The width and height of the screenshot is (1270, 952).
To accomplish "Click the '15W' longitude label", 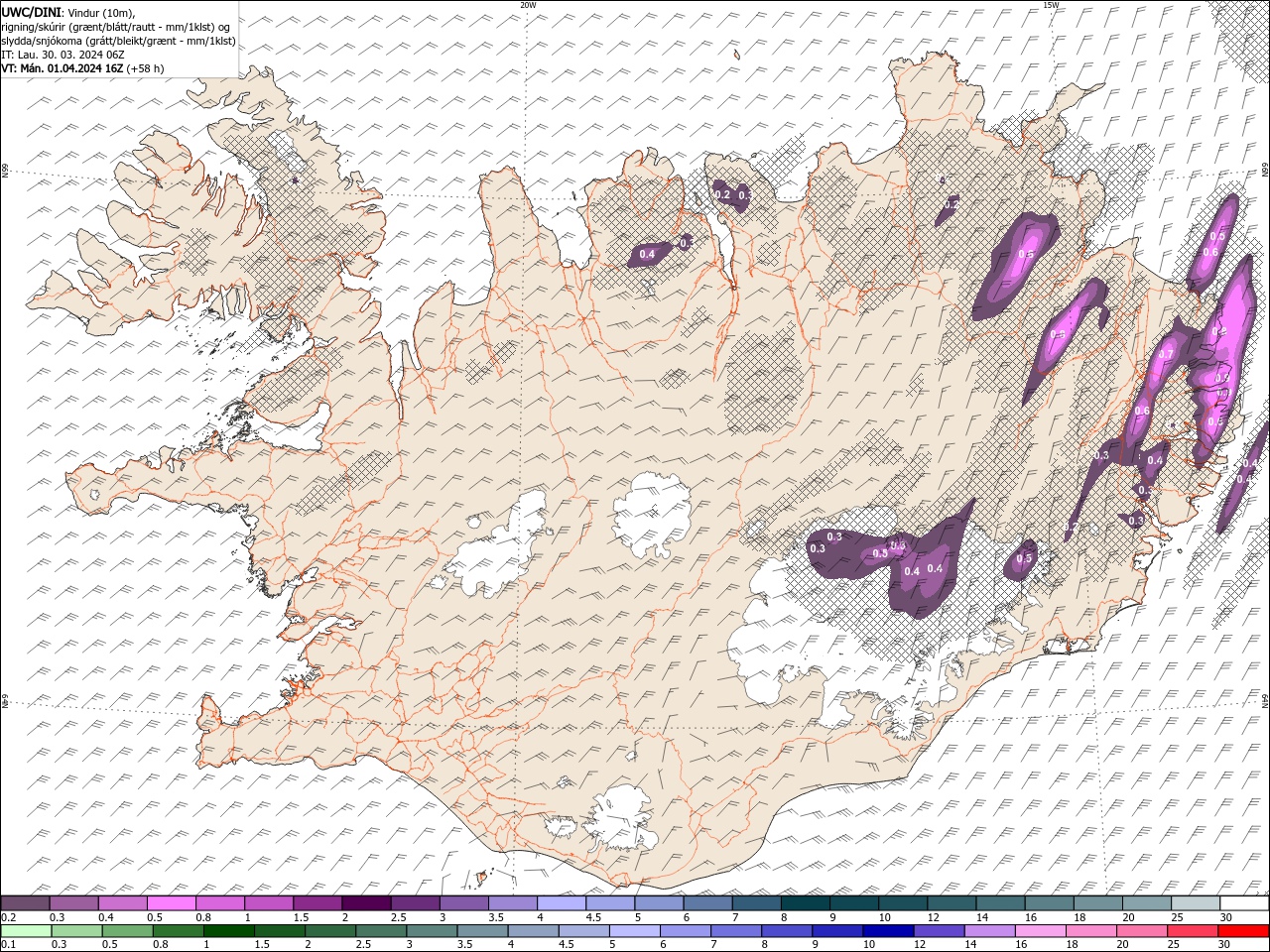I will point(1051,5).
